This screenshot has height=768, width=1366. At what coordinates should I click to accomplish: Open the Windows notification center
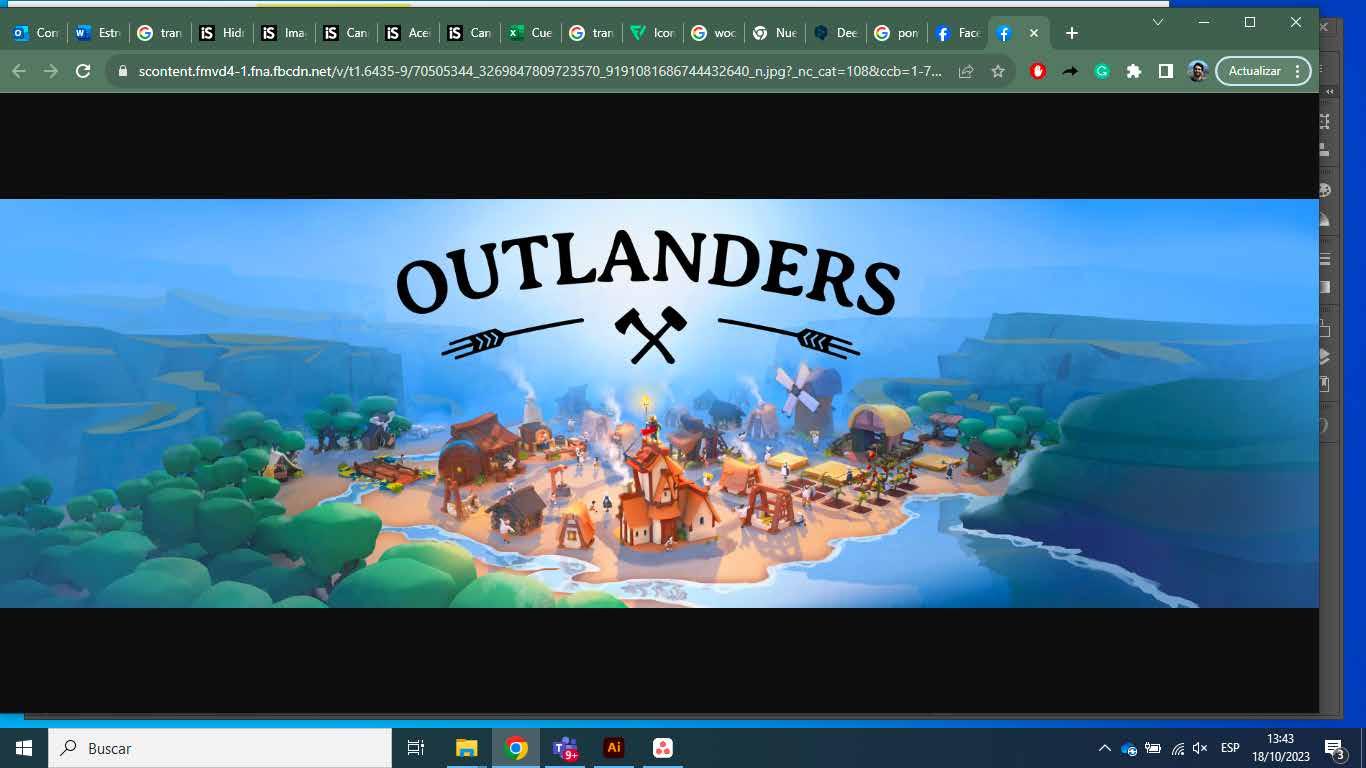click(1334, 748)
